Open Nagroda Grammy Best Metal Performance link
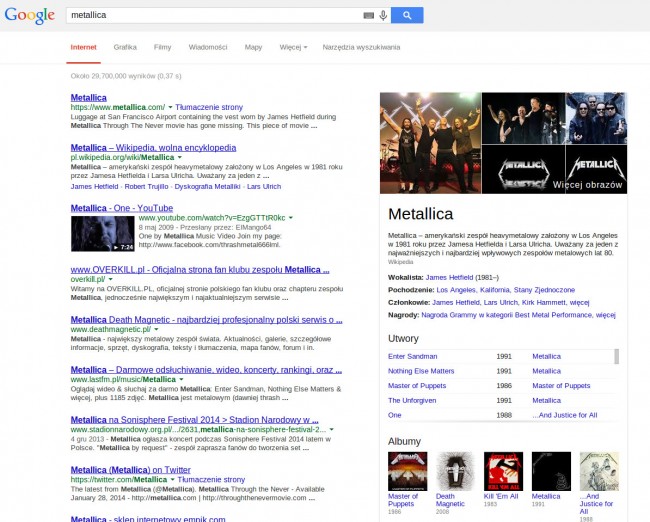 pyautogui.click(x=507, y=315)
